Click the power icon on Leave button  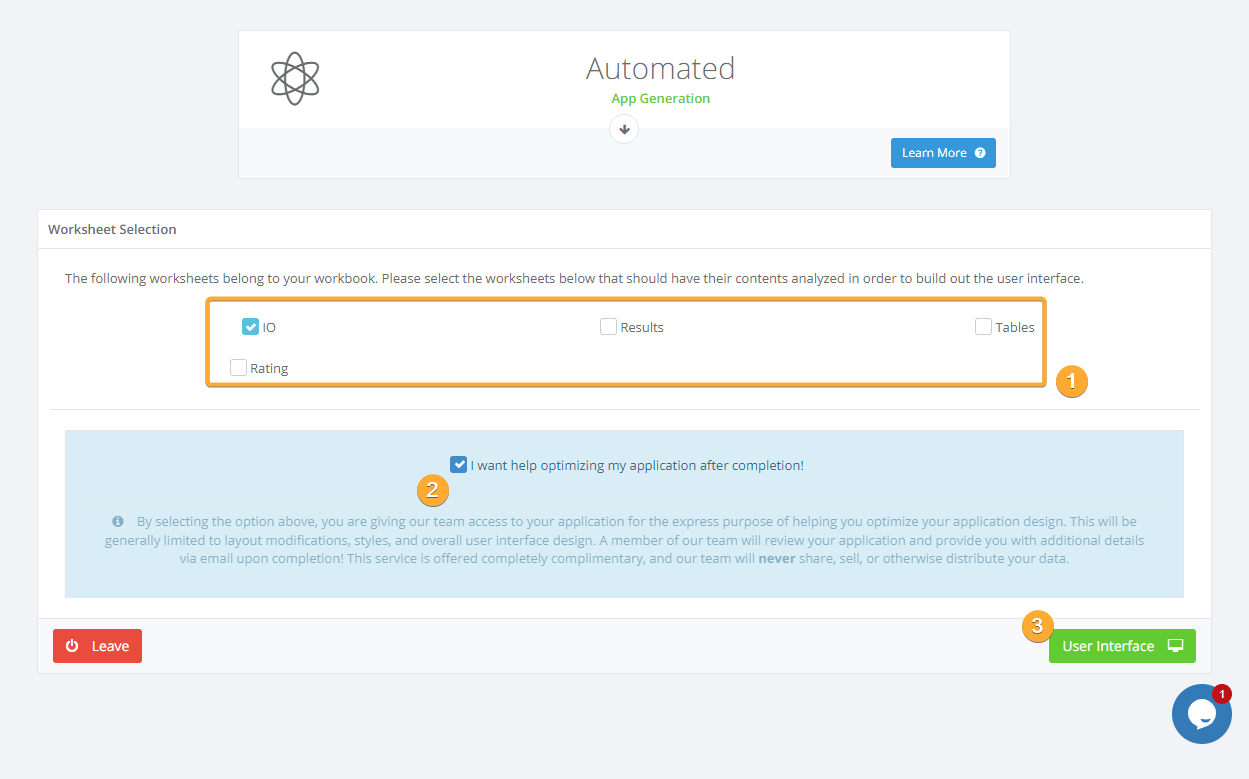pyautogui.click(x=70, y=645)
